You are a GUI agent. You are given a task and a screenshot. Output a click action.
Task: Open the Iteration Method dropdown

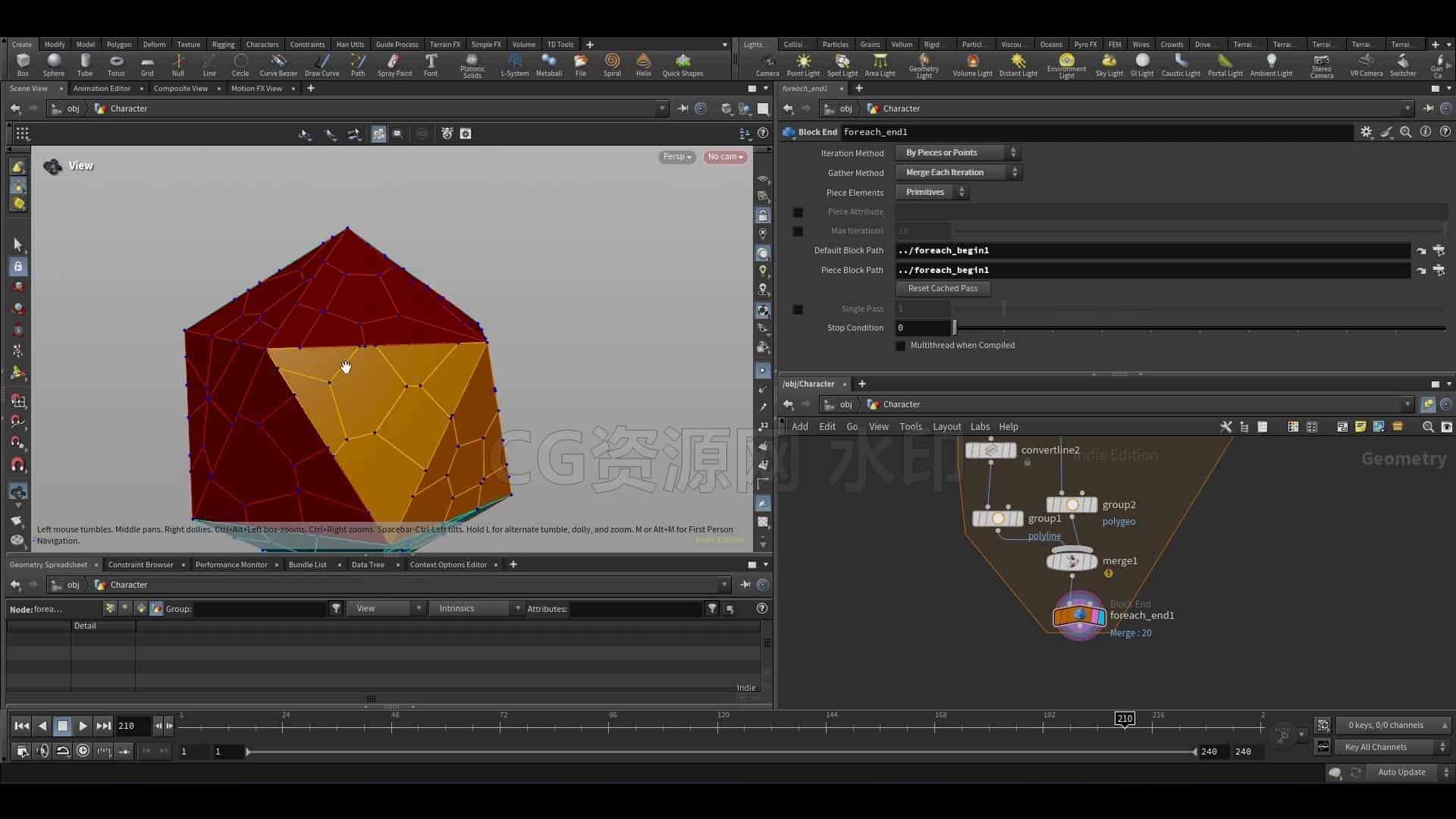click(x=958, y=153)
